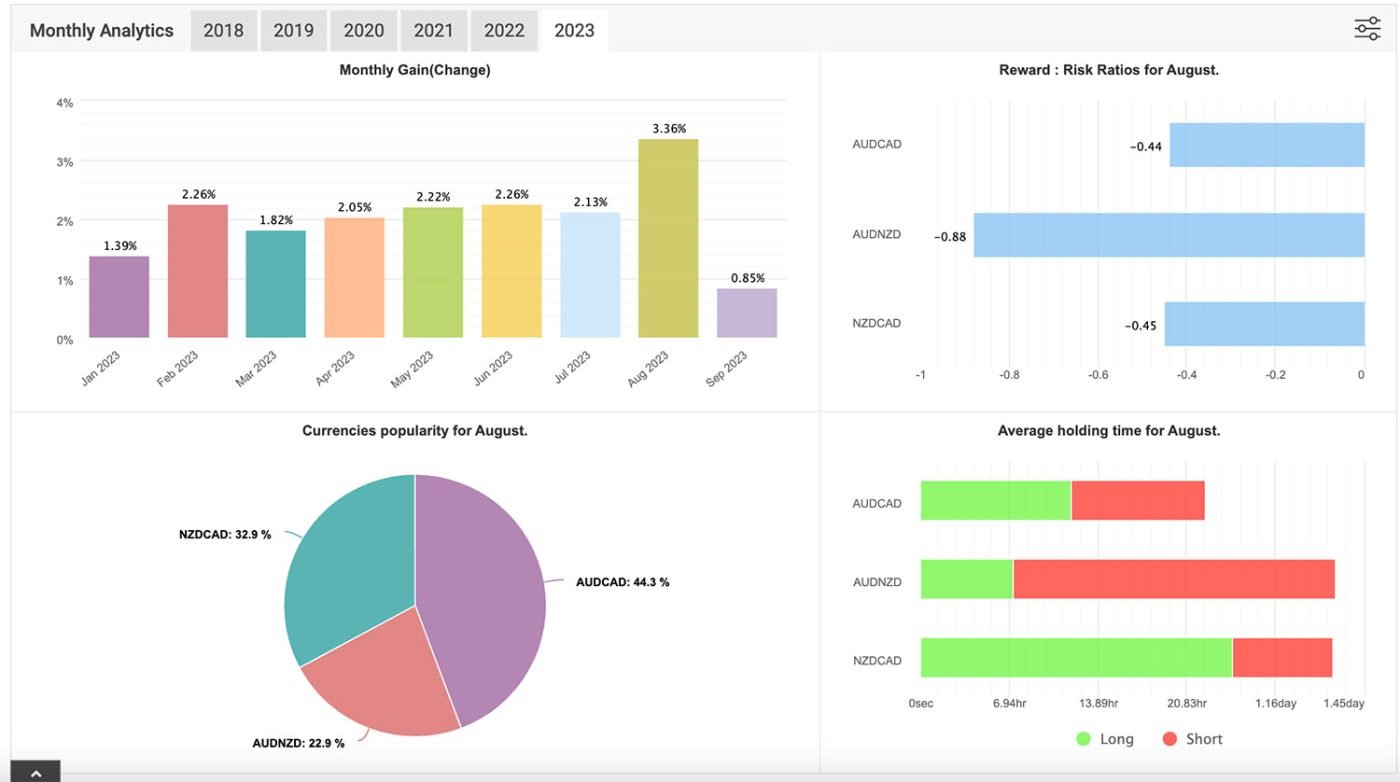Click the AUDNZD reward-risk bar
The image size is (1400, 782).
pyautogui.click(x=1169, y=235)
